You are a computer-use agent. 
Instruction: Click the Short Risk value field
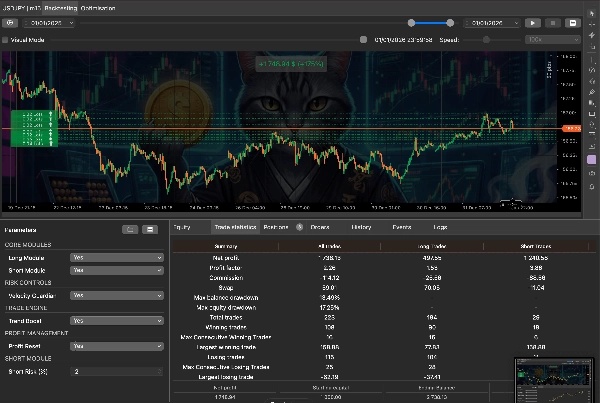117,371
